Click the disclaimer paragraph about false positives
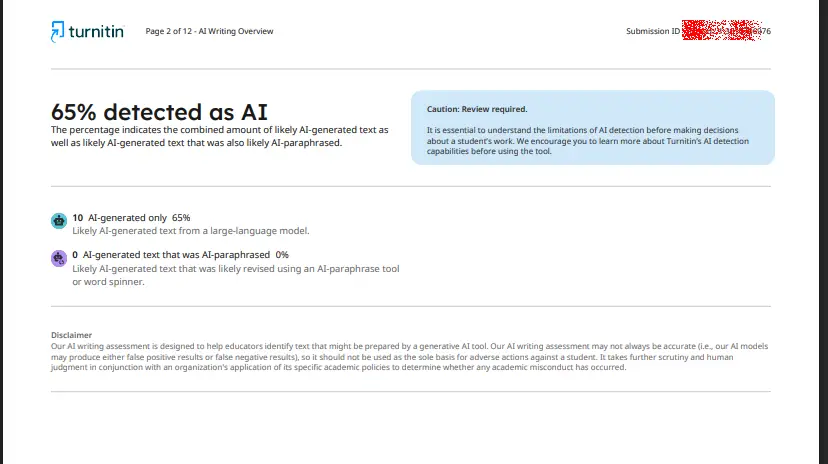Screen dimensions: 828x464 coord(409,357)
